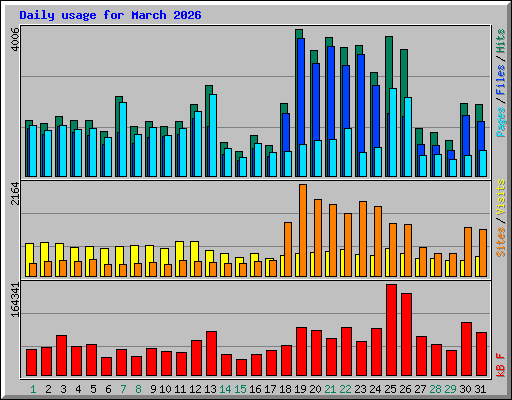Screen dimensions: 512x400
Task: Click the 'Sites' legend label
Action: [x=501, y=242]
